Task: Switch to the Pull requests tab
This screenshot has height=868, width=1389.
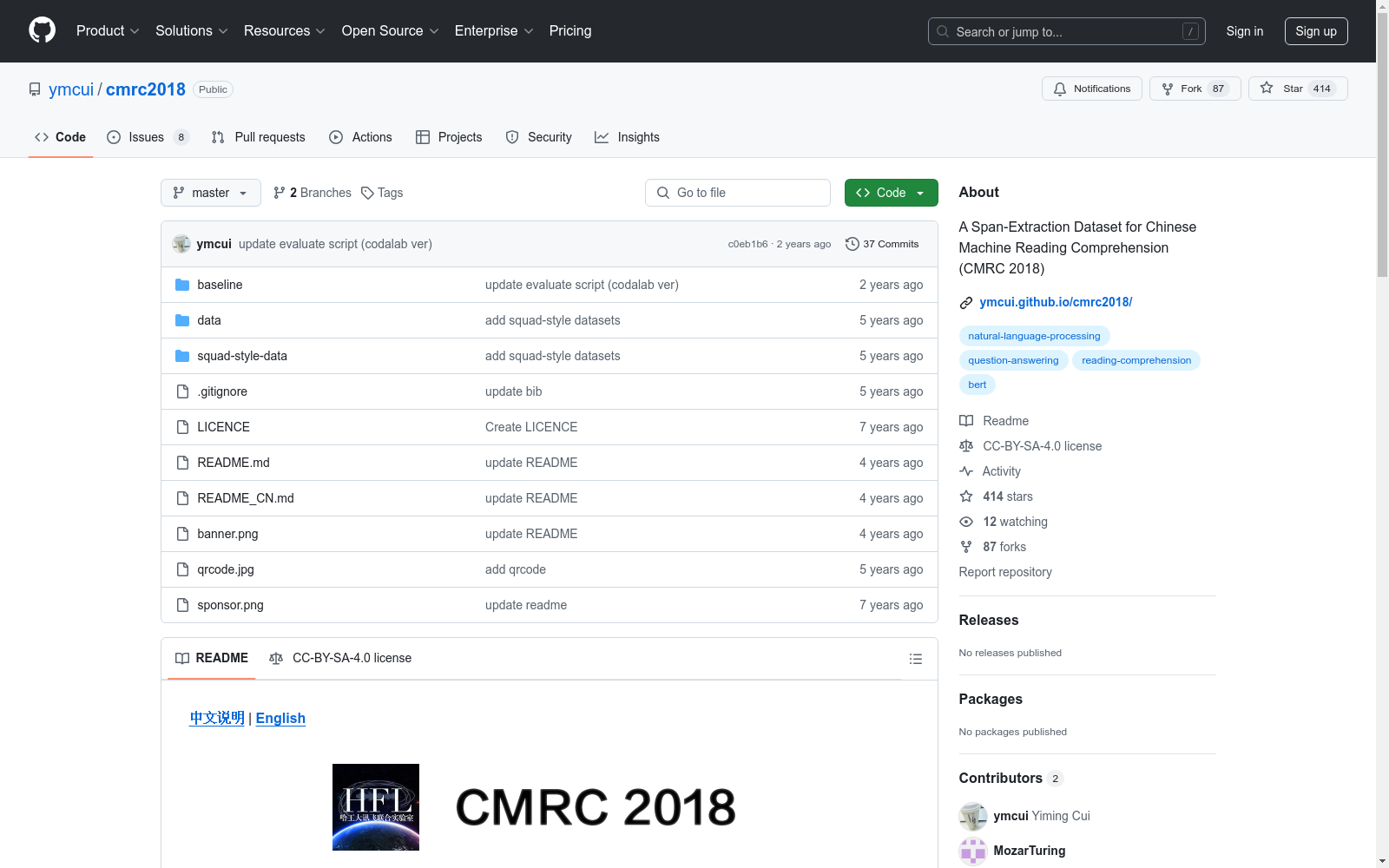Action: (259, 137)
